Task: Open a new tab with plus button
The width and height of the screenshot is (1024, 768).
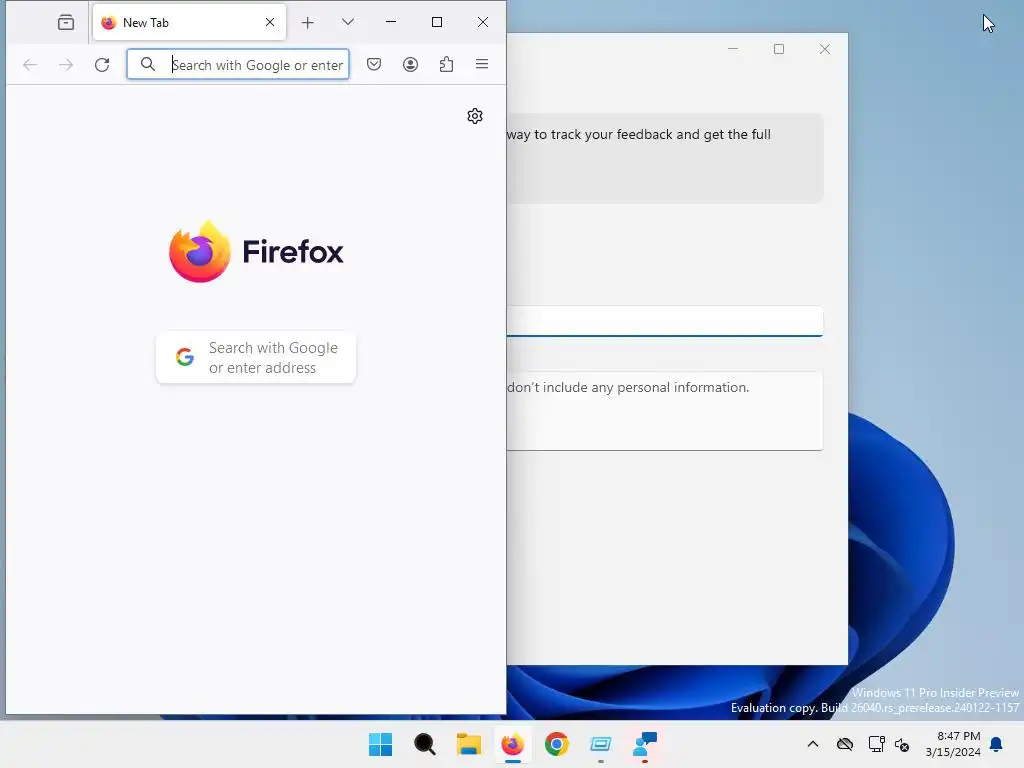Action: 308,23
